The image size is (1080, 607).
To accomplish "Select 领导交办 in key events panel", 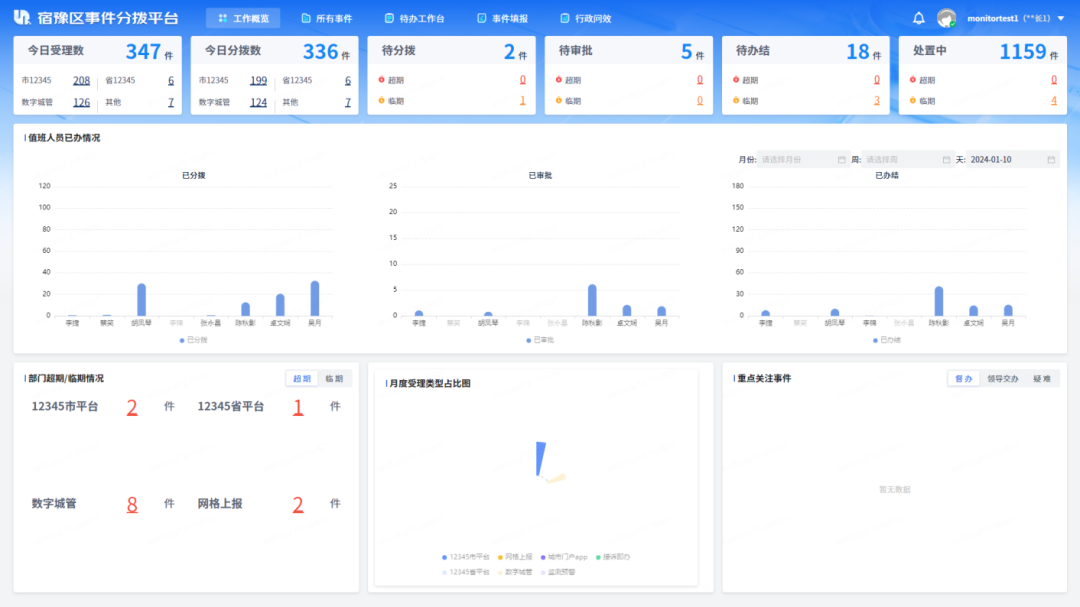I will click(x=1002, y=379).
